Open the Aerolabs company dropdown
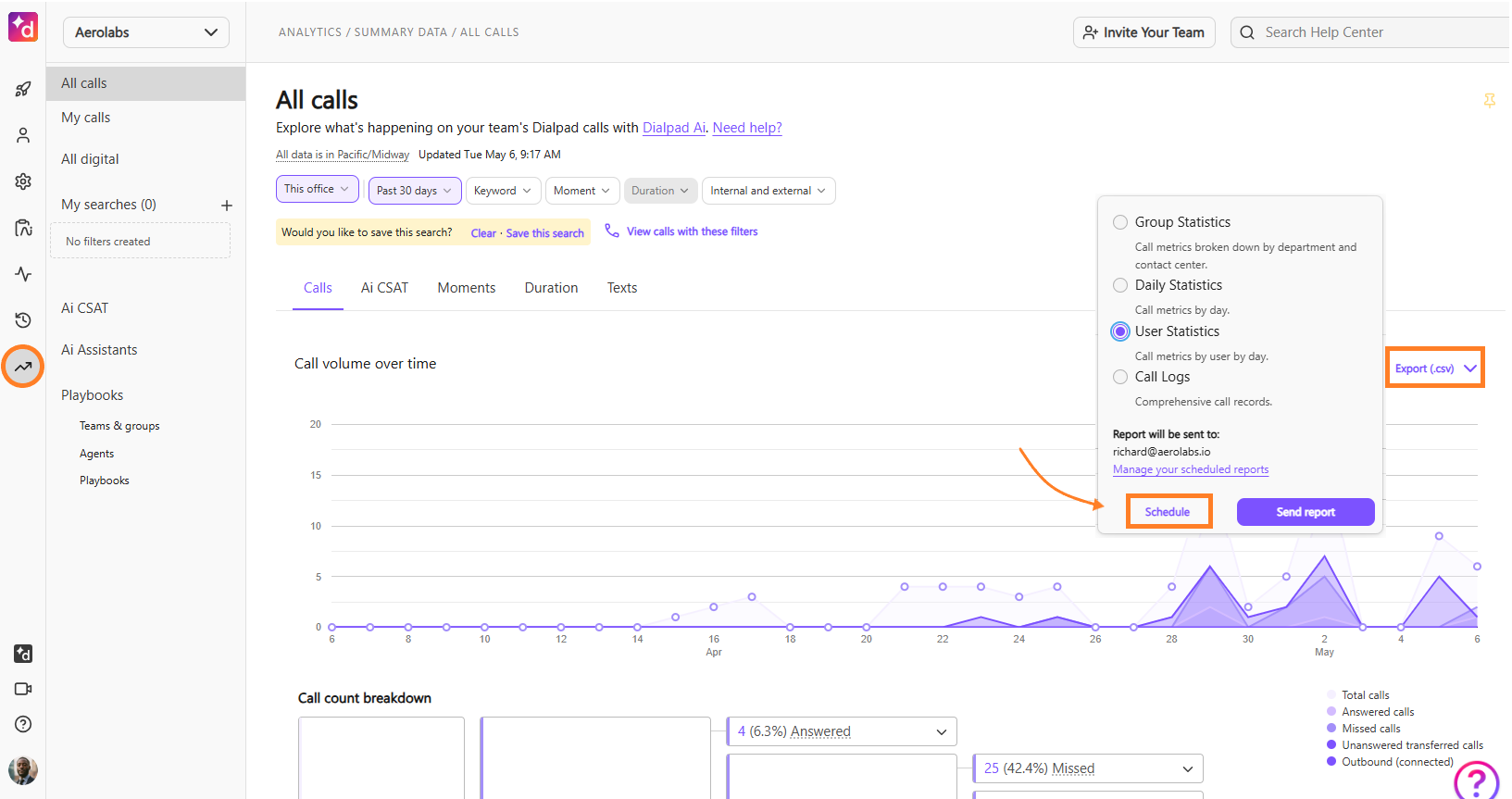Viewport: 1512px width, 799px height. (x=146, y=32)
